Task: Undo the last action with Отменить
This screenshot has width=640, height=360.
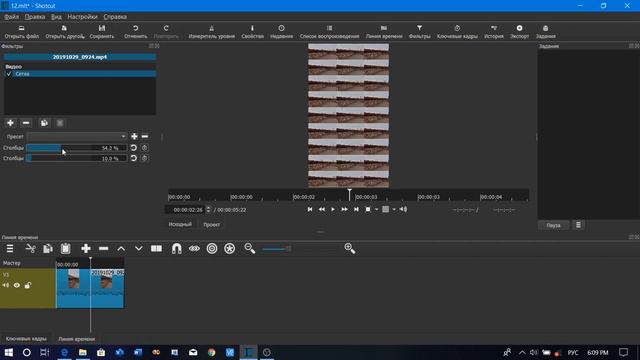Action: pos(135,32)
